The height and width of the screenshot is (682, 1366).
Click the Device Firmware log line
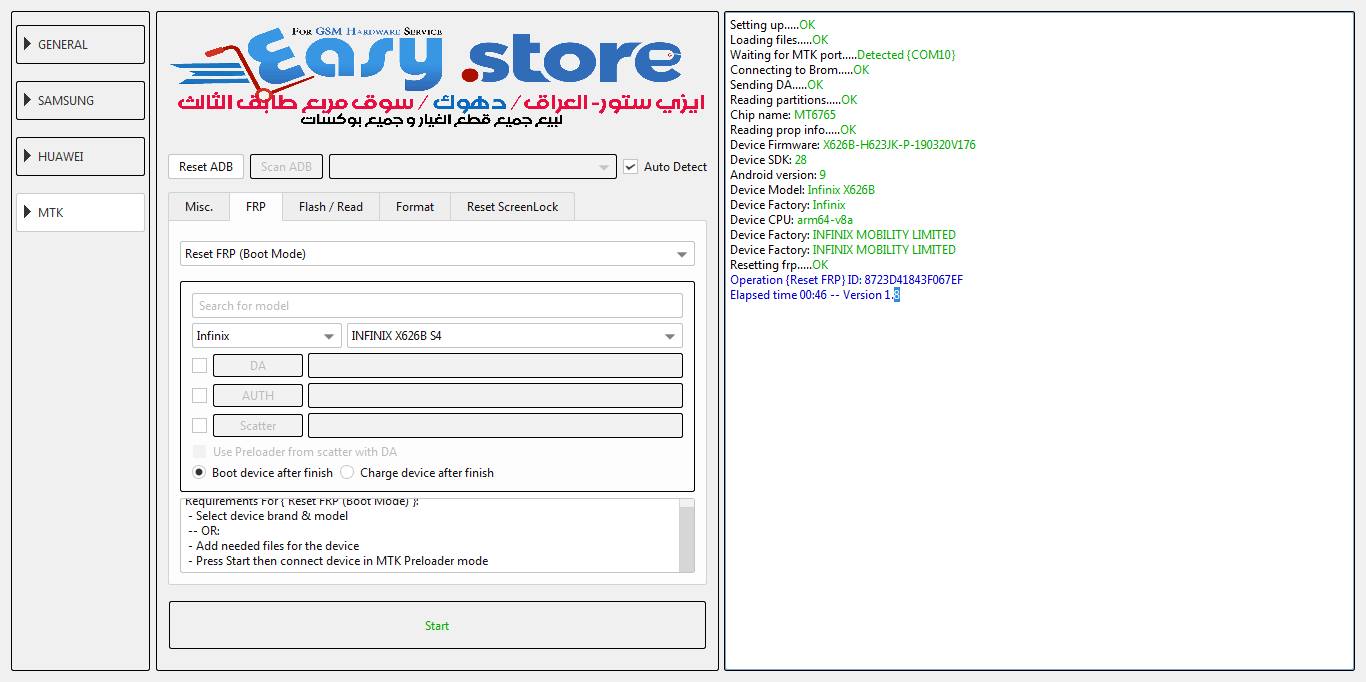click(853, 145)
